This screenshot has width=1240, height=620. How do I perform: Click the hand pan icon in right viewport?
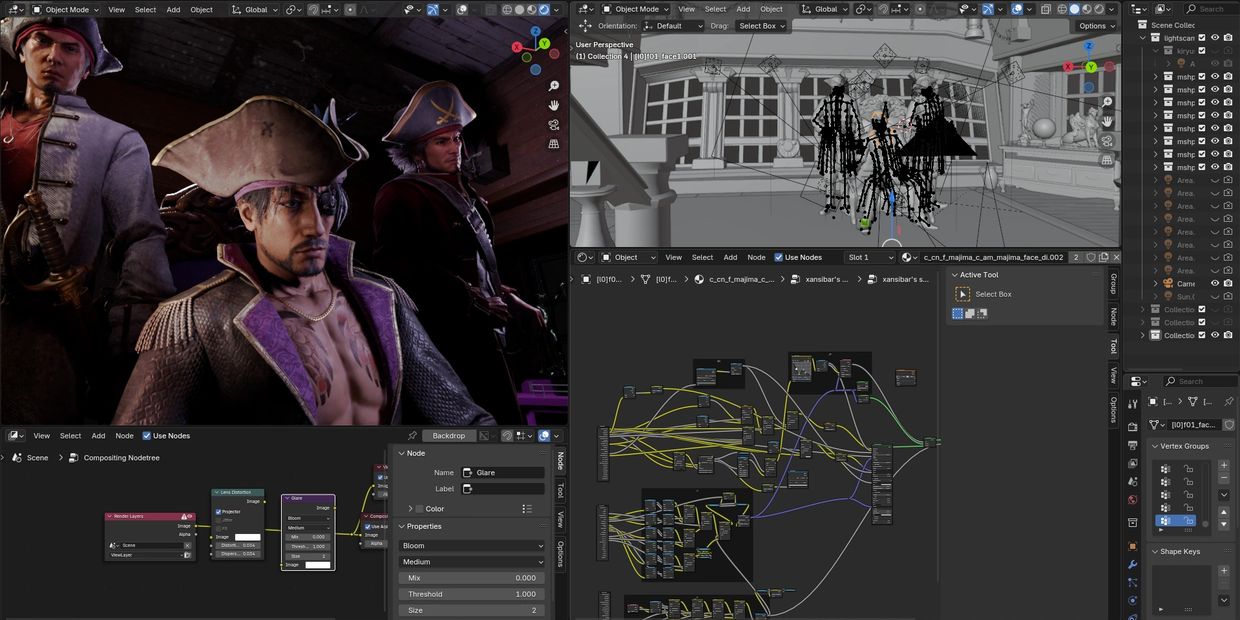1107,121
